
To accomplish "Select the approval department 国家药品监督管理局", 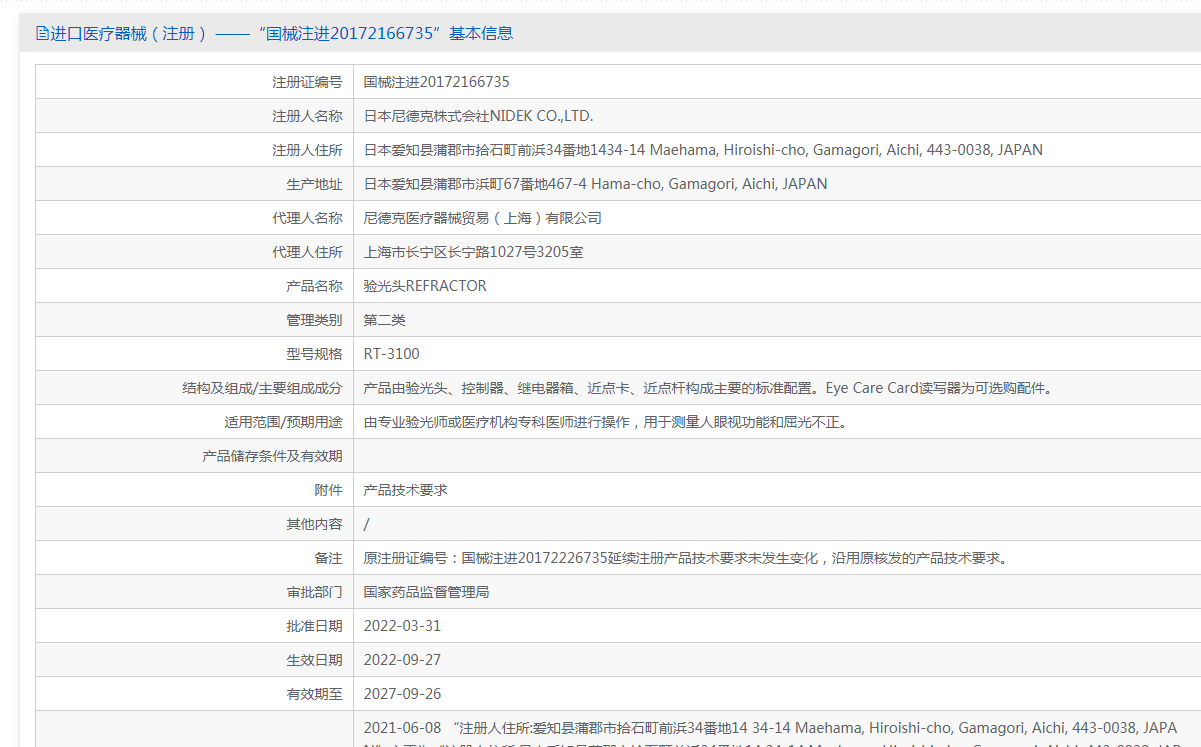I will click(426, 592).
